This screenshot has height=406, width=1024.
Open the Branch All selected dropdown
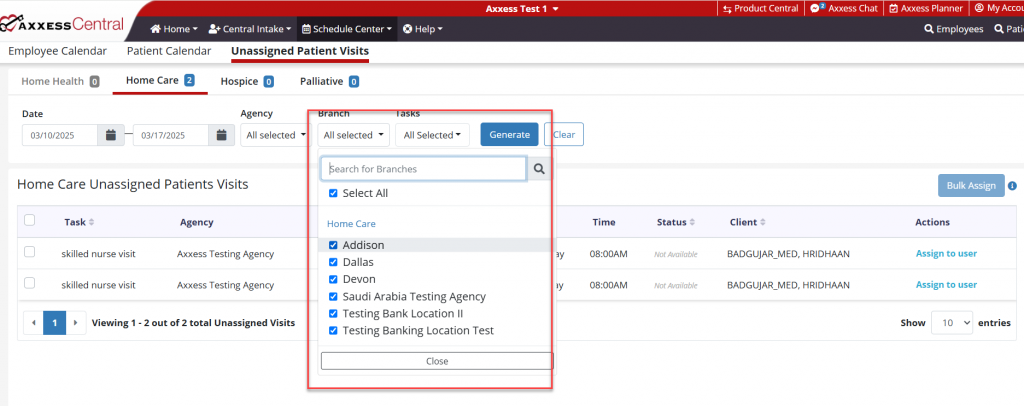[354, 135]
